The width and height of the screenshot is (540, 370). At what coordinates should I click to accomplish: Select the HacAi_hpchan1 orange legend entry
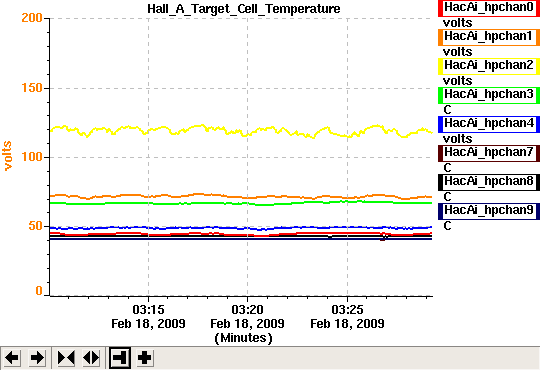pyautogui.click(x=489, y=37)
